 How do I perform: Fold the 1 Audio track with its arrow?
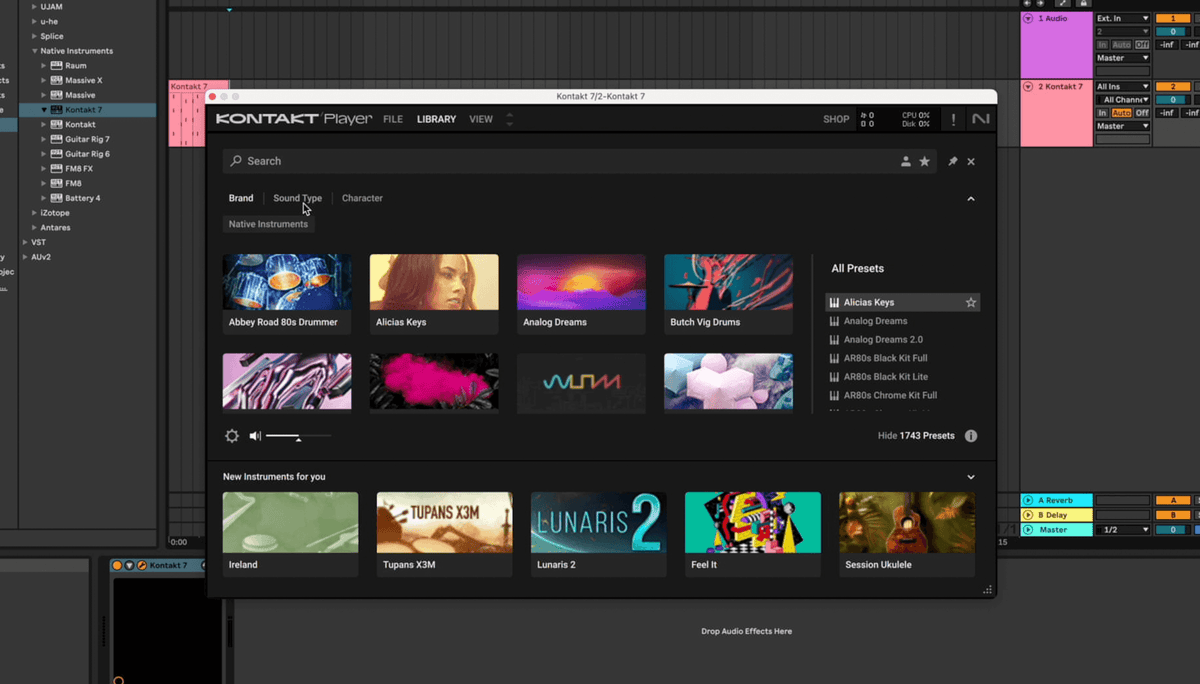1028,19
